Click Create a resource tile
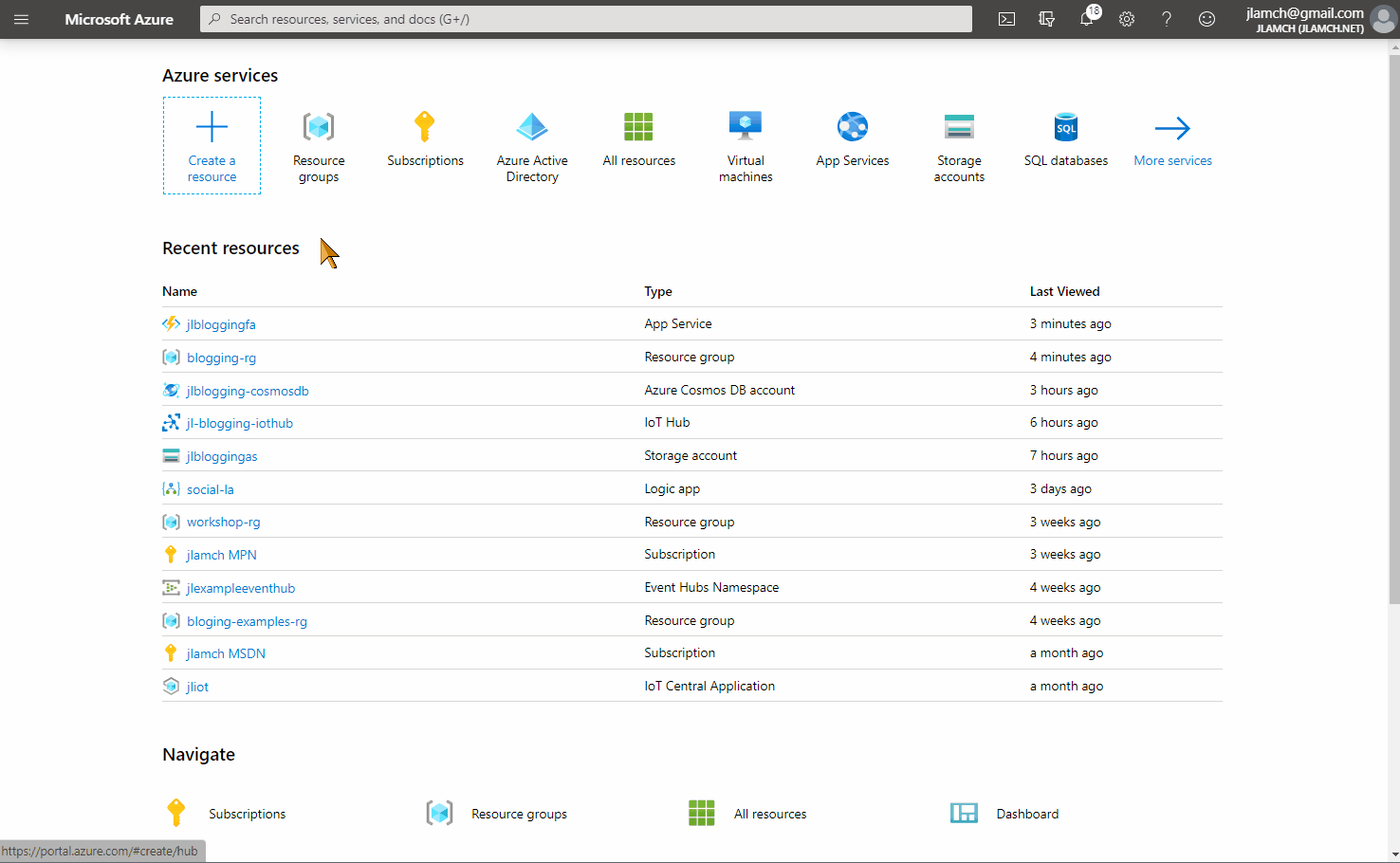Screen dimensions: 1400x863 212,145
